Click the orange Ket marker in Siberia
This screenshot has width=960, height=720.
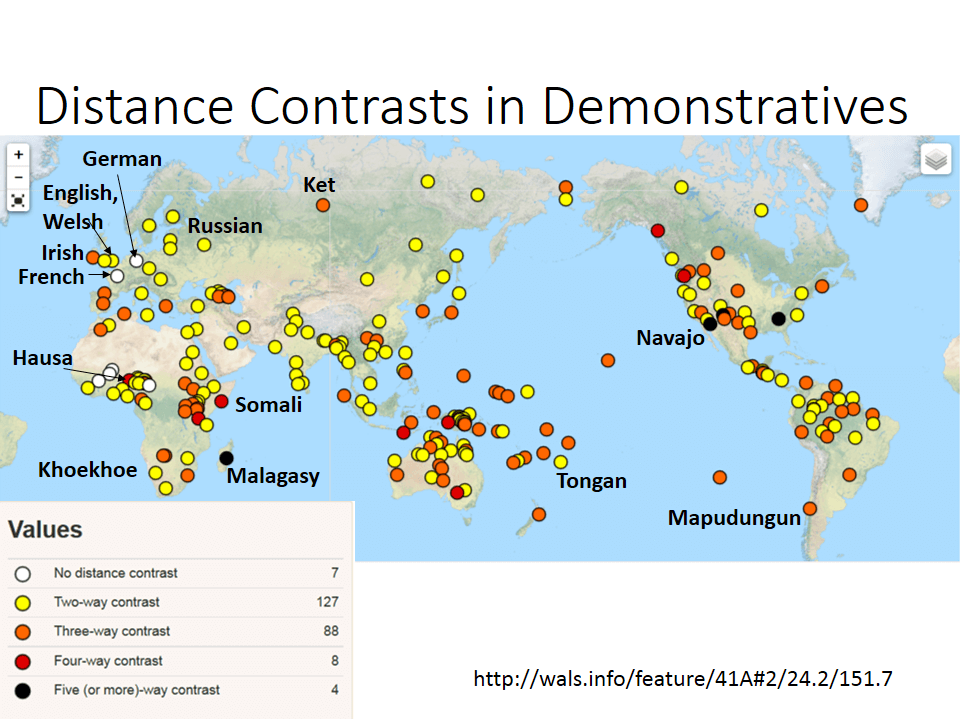pos(323,205)
